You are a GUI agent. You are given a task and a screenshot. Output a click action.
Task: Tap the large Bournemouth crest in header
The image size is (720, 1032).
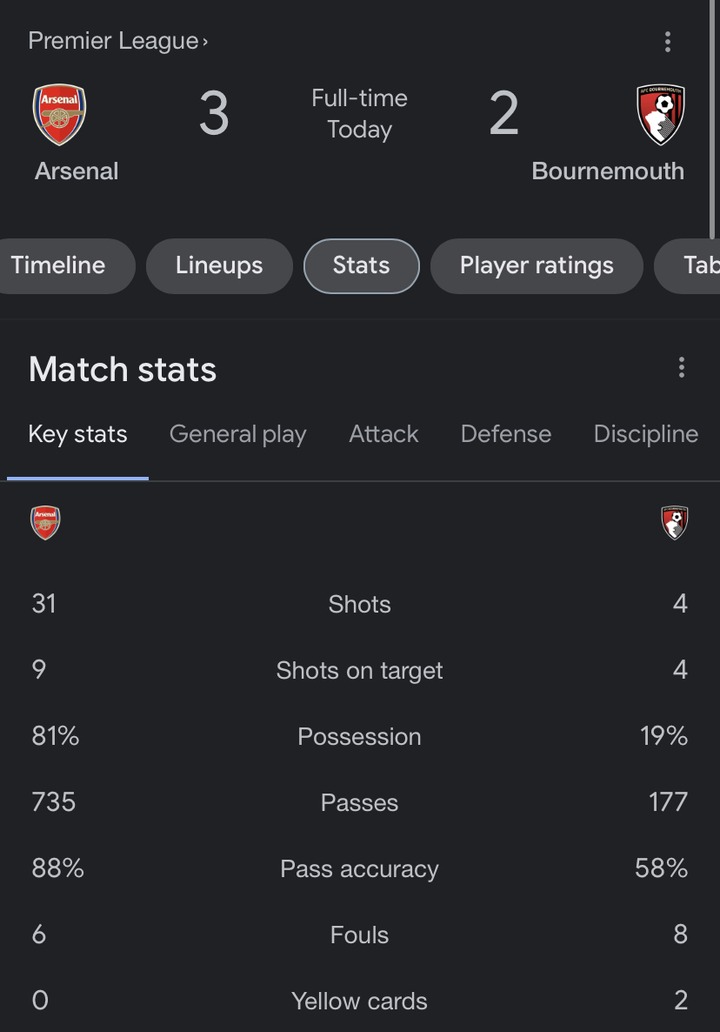pyautogui.click(x=661, y=114)
